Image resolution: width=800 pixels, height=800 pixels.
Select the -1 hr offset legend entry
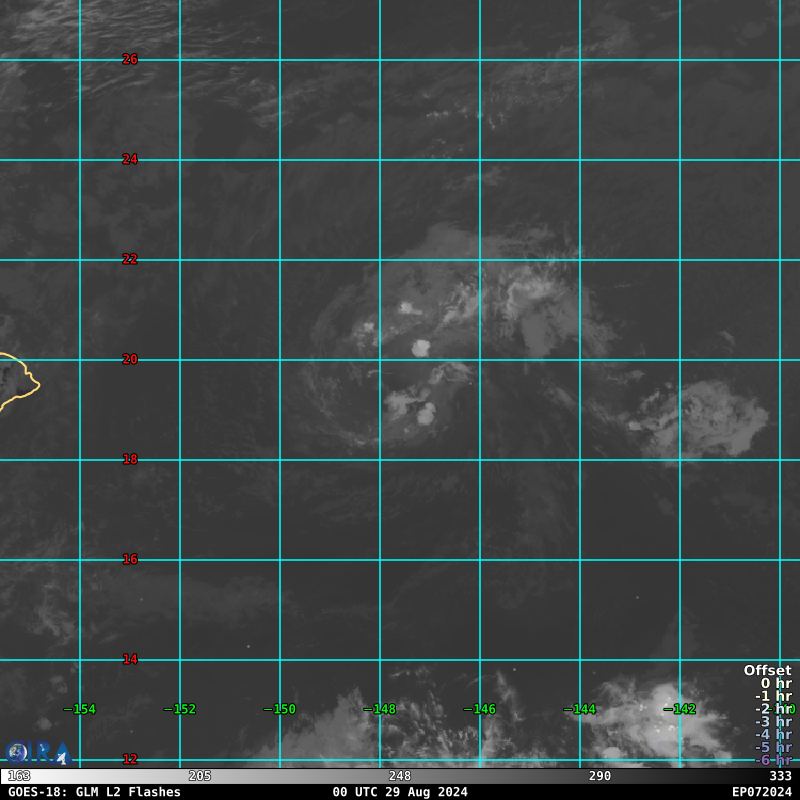(773, 697)
